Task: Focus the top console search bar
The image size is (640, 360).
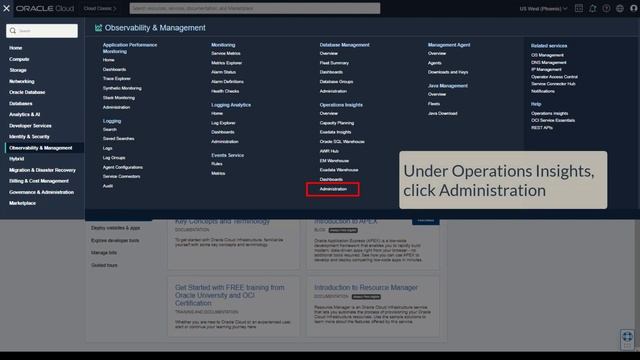Action: click(255, 8)
